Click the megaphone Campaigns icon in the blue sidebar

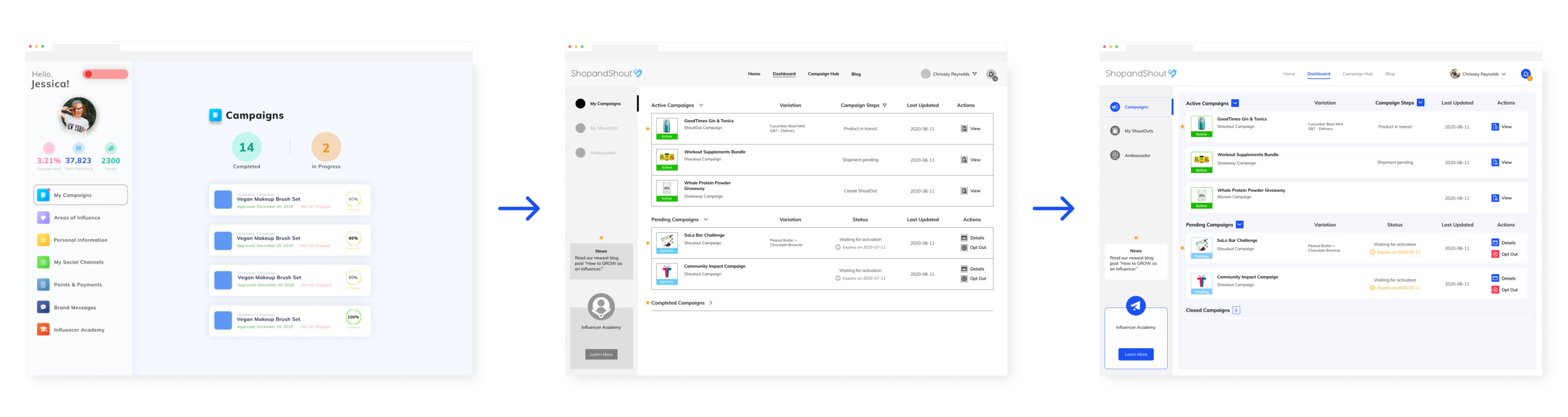click(x=1115, y=107)
